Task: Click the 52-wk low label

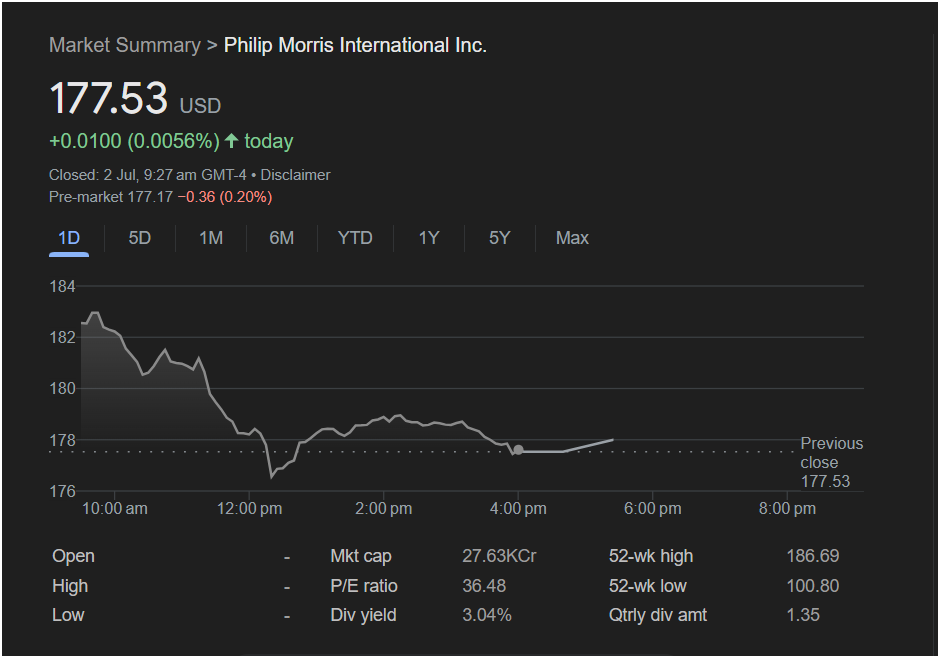Action: click(x=647, y=585)
